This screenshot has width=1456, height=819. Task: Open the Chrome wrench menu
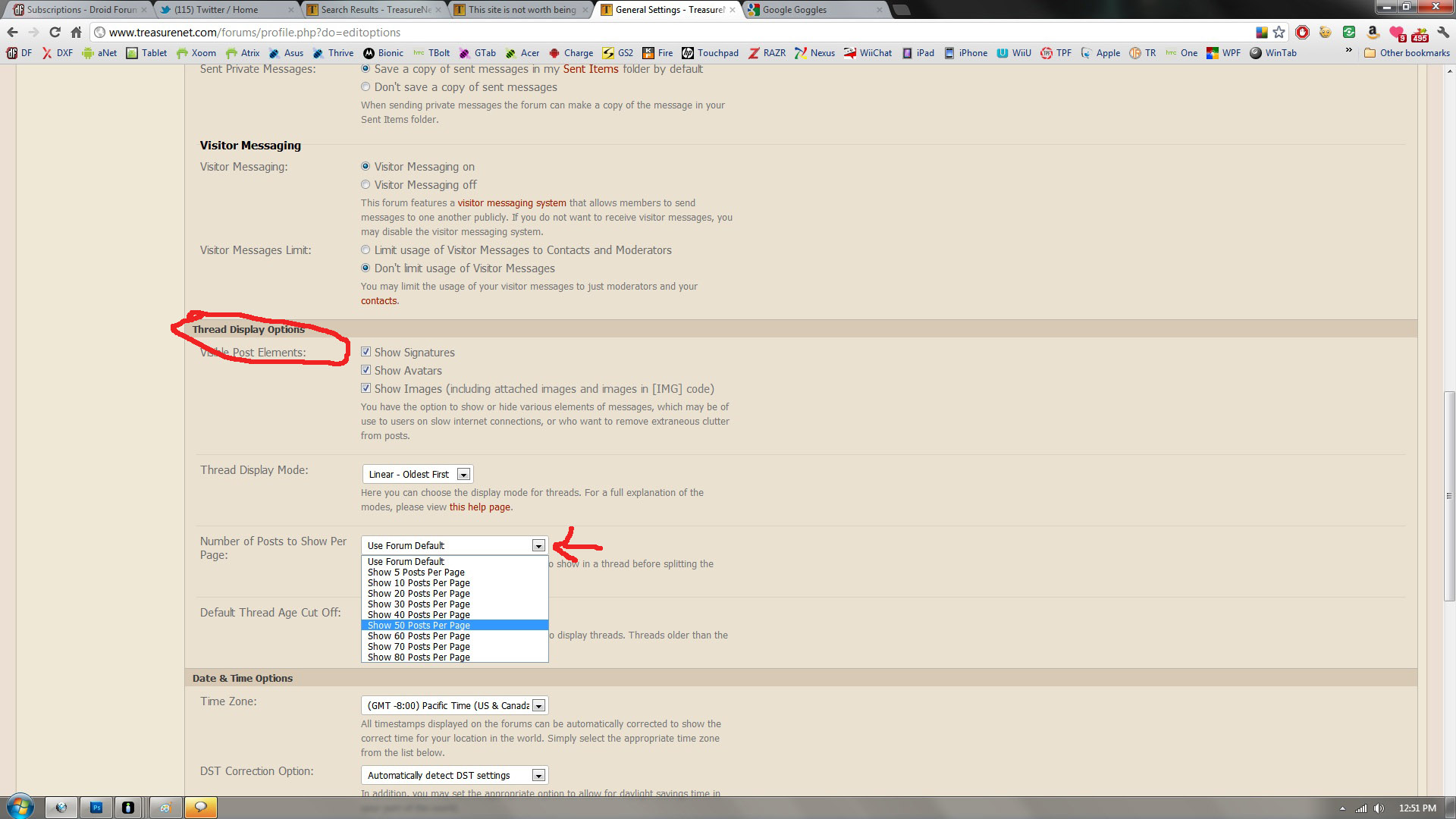point(1442,33)
